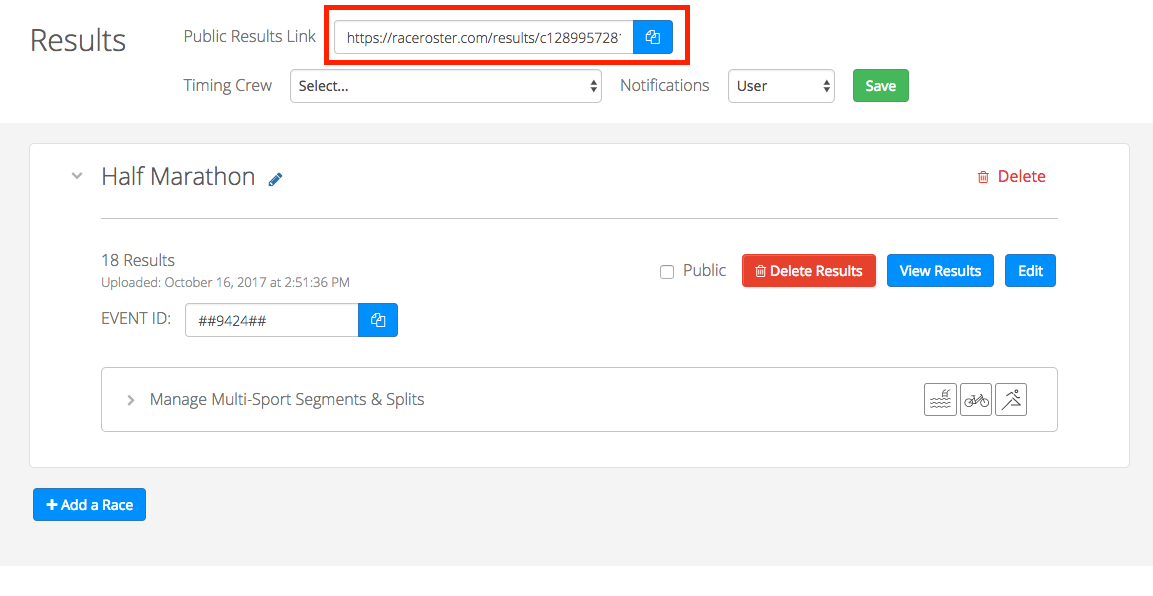Click the Results page title
Image resolution: width=1153 pixels, height=596 pixels.
(78, 40)
